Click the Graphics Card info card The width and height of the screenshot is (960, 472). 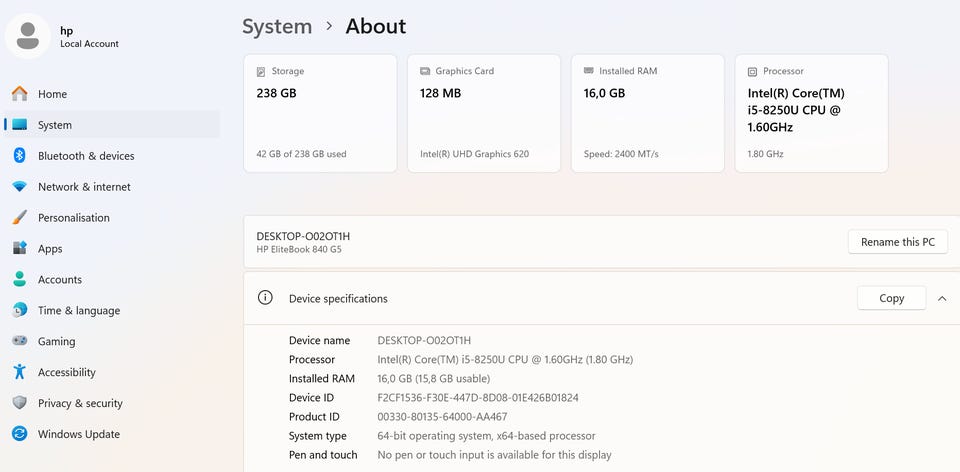point(484,113)
